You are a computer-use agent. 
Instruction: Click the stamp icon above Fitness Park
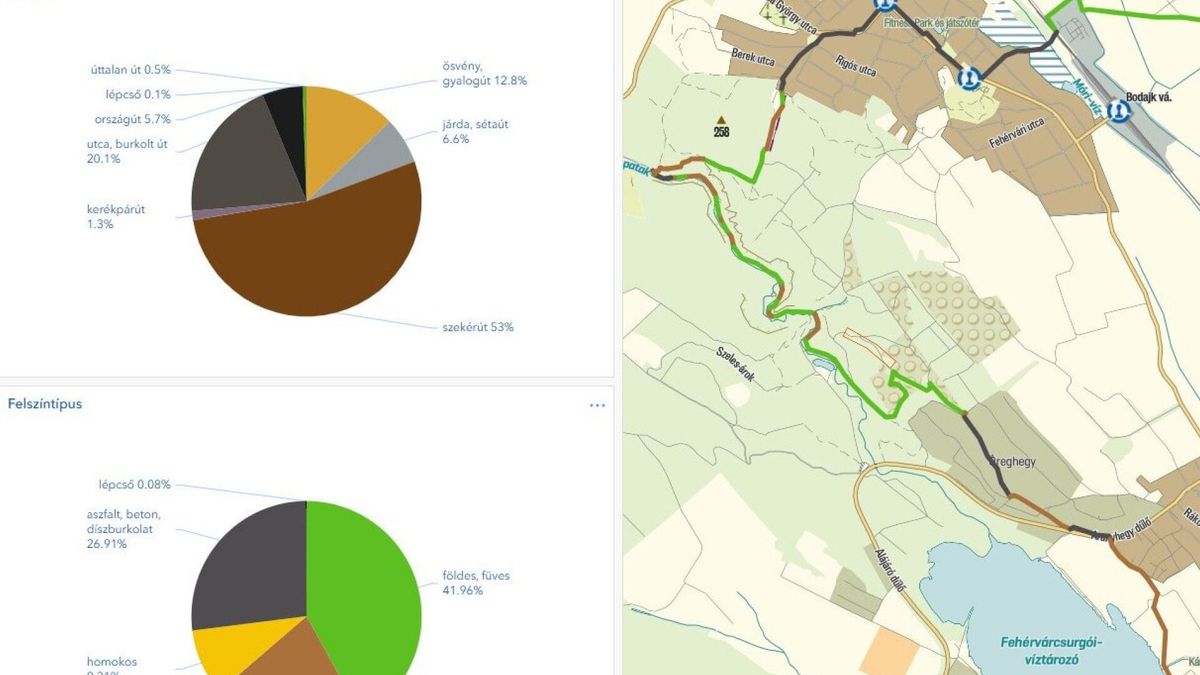tap(883, 4)
